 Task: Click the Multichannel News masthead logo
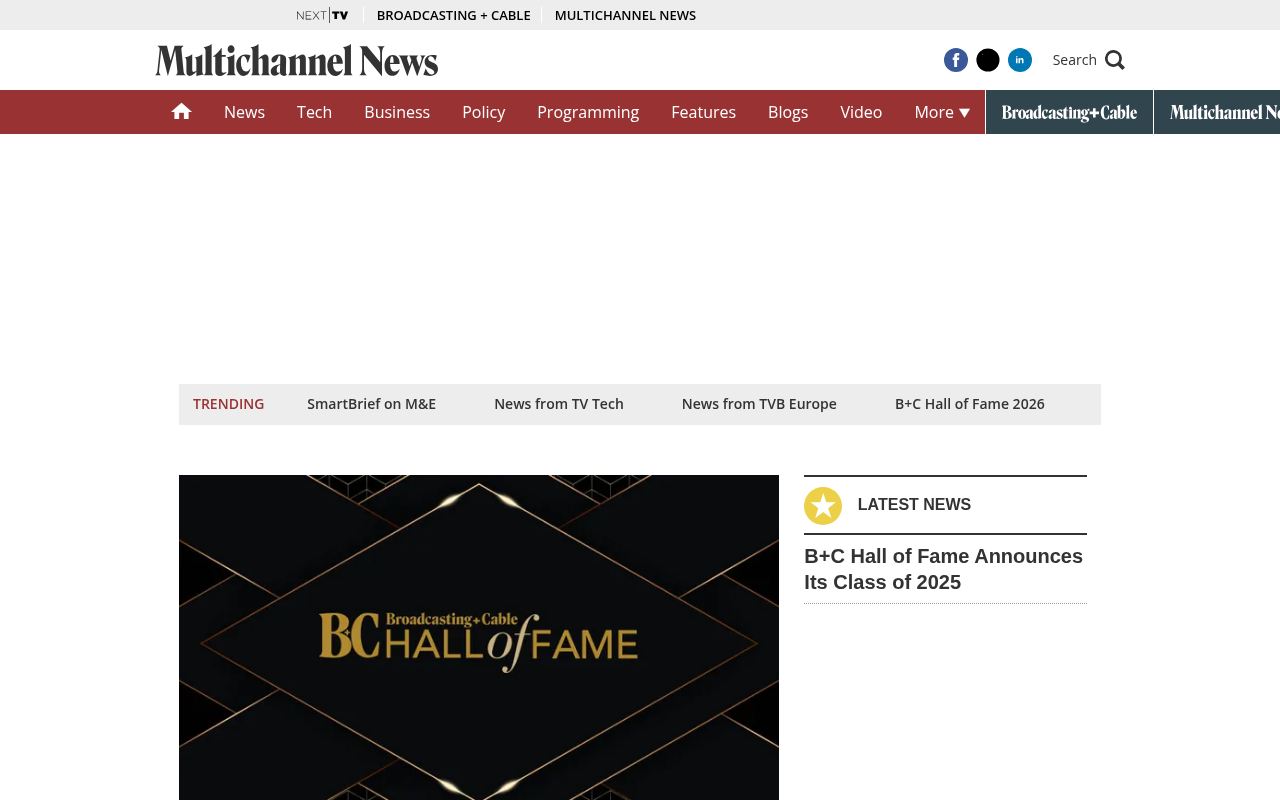[297, 60]
